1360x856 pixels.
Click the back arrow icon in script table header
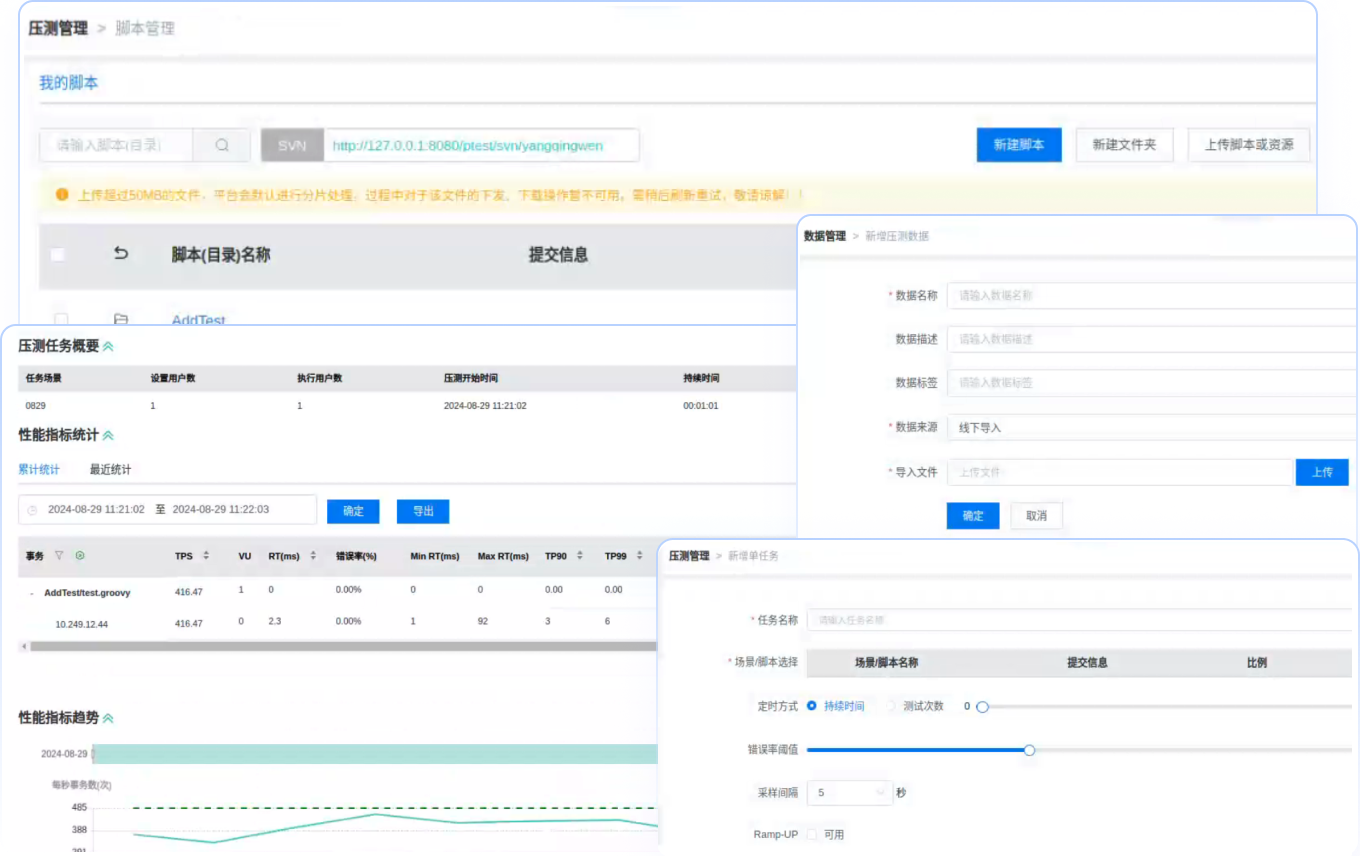121,254
